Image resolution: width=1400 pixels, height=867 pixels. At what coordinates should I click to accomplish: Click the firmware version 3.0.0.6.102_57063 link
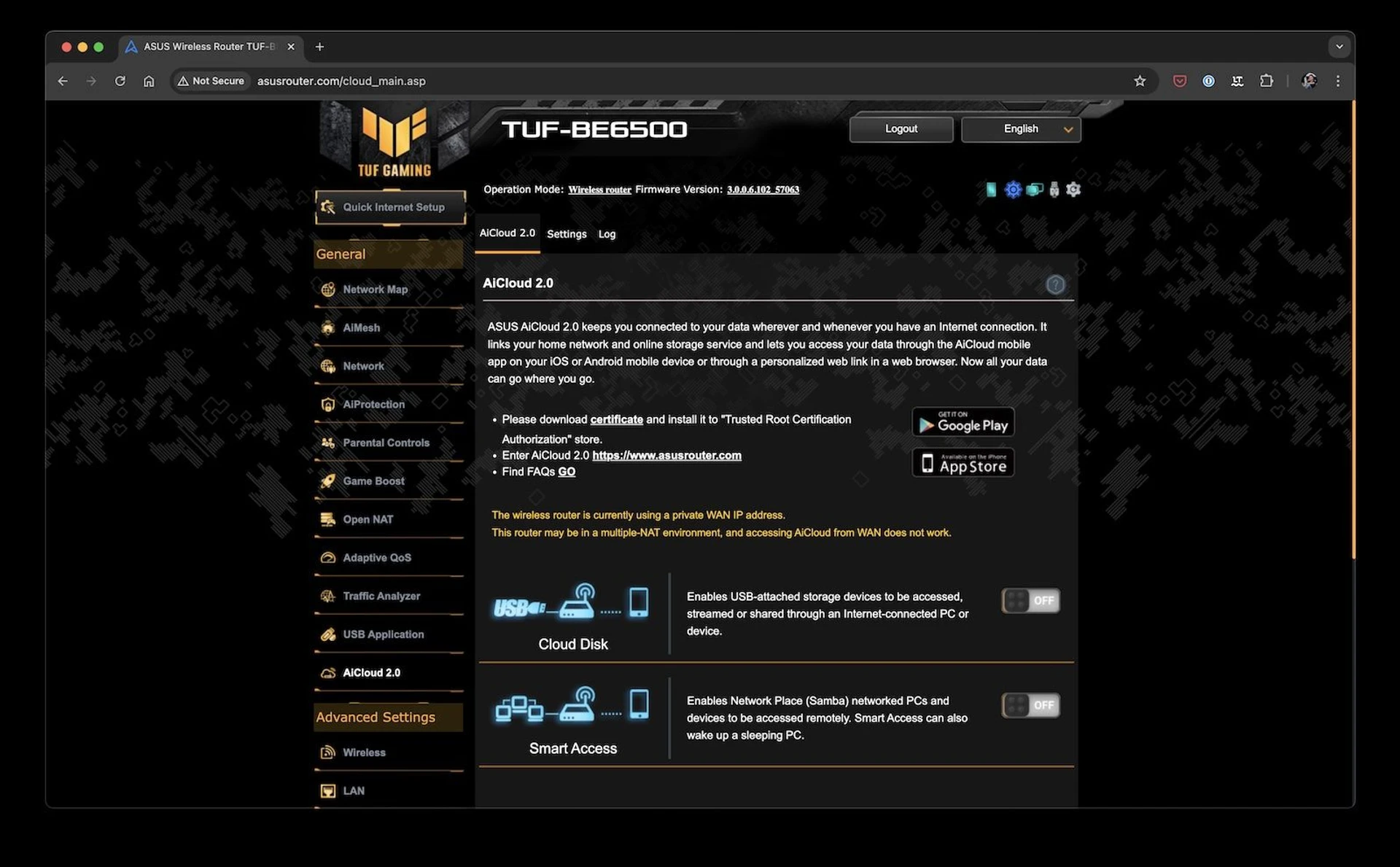763,190
